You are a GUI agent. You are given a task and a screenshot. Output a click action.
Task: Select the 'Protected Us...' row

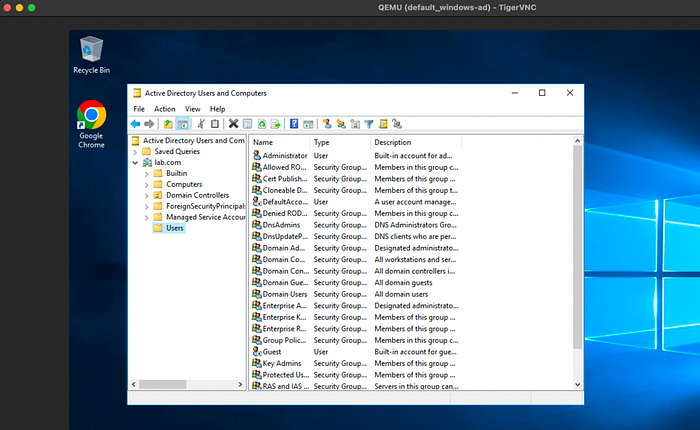click(356, 375)
